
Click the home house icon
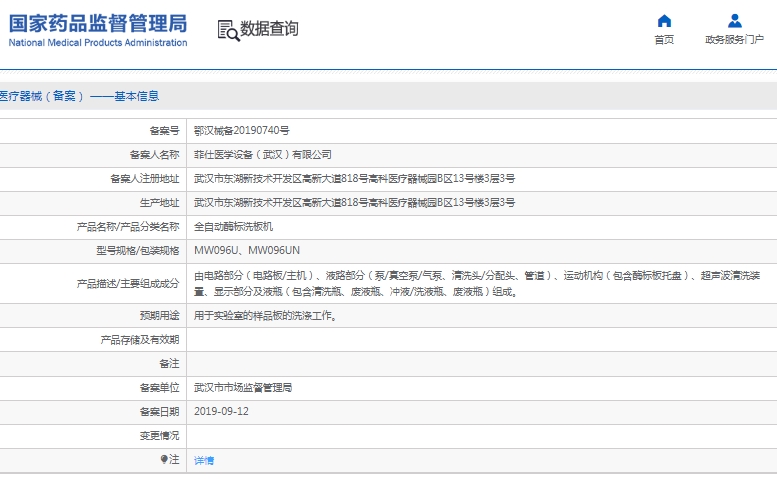664,21
